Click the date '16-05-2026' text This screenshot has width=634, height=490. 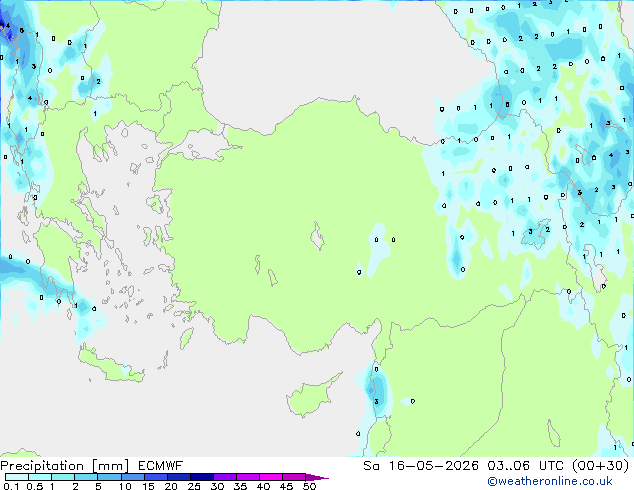pos(433,466)
